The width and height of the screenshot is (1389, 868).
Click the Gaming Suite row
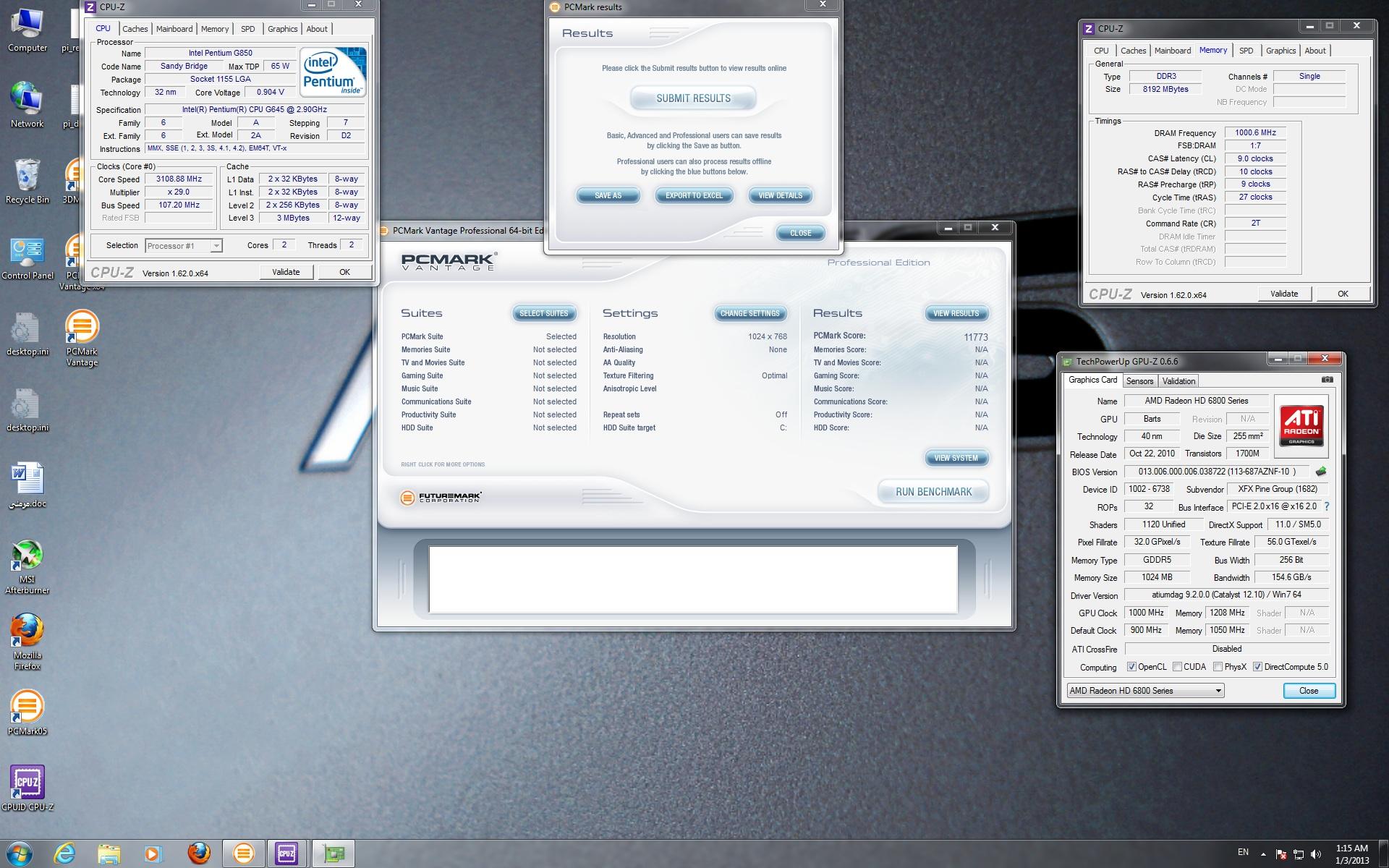tap(489, 375)
